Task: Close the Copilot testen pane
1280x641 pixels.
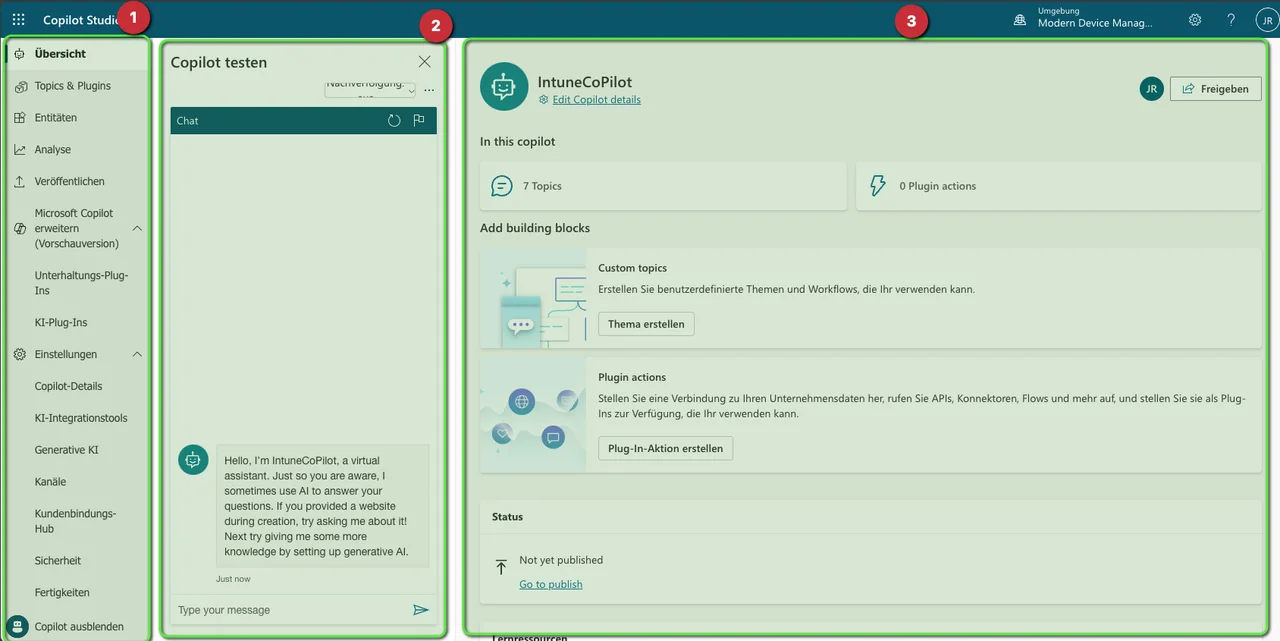Action: [425, 62]
